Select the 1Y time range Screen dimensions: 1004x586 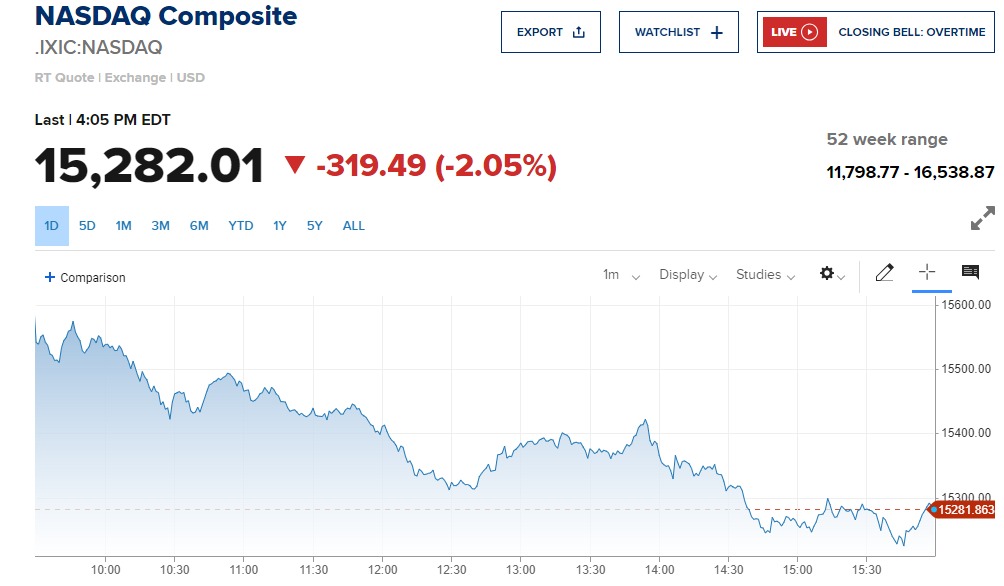pos(280,226)
